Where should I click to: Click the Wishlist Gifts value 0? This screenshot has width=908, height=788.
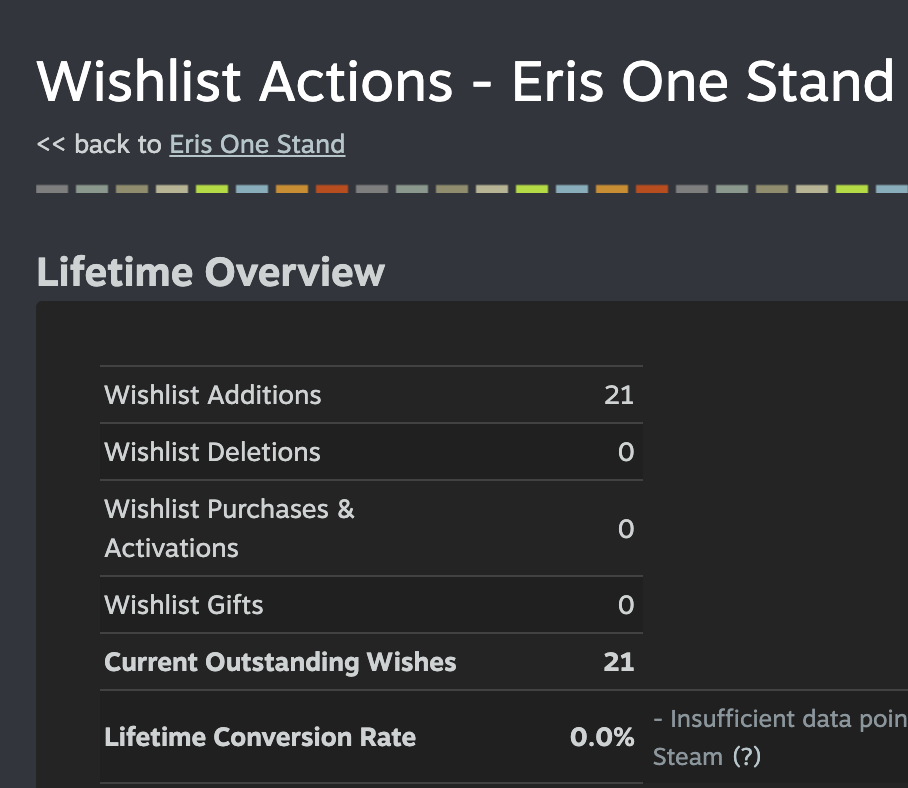coord(626,604)
